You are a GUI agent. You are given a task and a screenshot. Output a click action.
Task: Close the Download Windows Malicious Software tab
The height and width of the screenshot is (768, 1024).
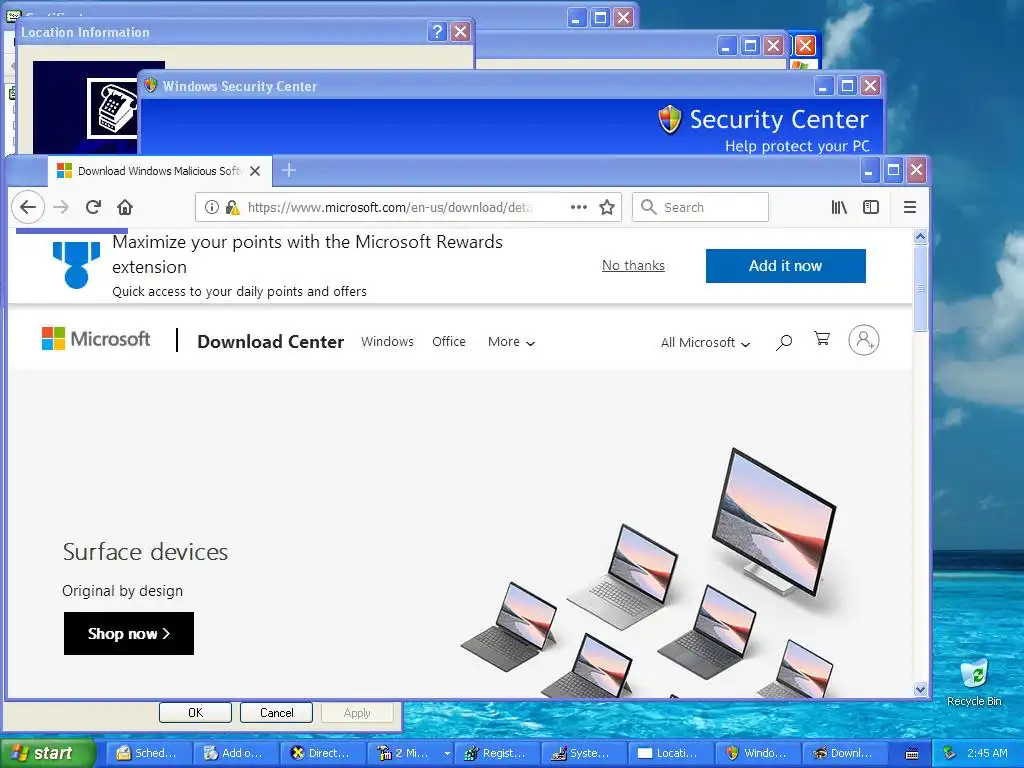coord(255,171)
